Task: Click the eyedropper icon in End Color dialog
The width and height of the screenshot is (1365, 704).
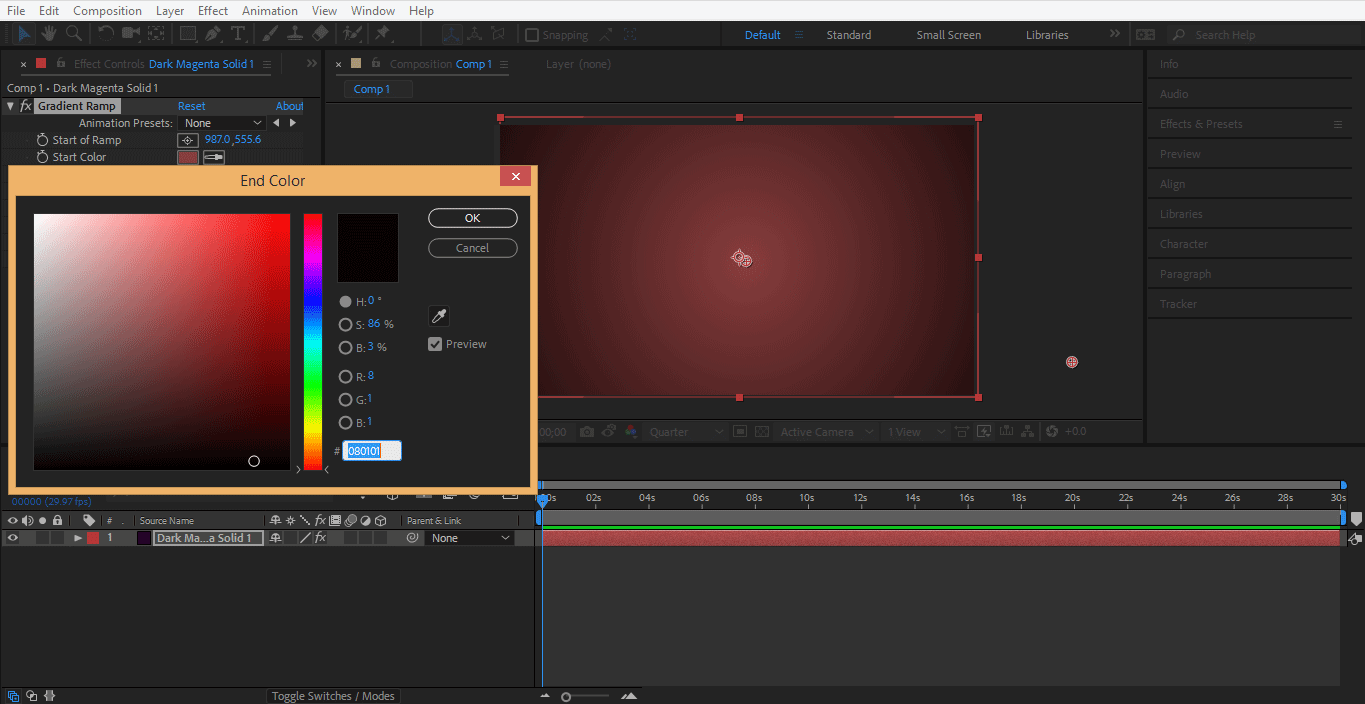Action: (x=438, y=316)
